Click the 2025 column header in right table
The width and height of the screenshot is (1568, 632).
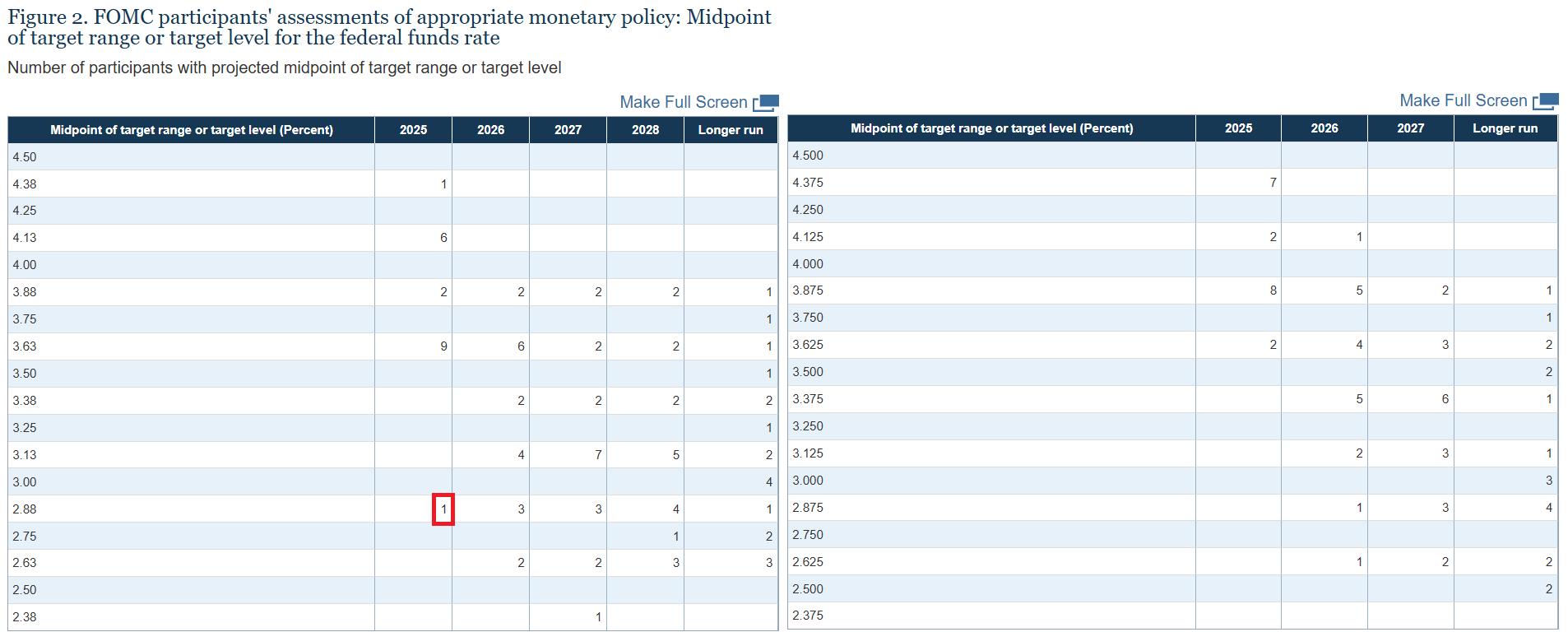pos(1238,128)
